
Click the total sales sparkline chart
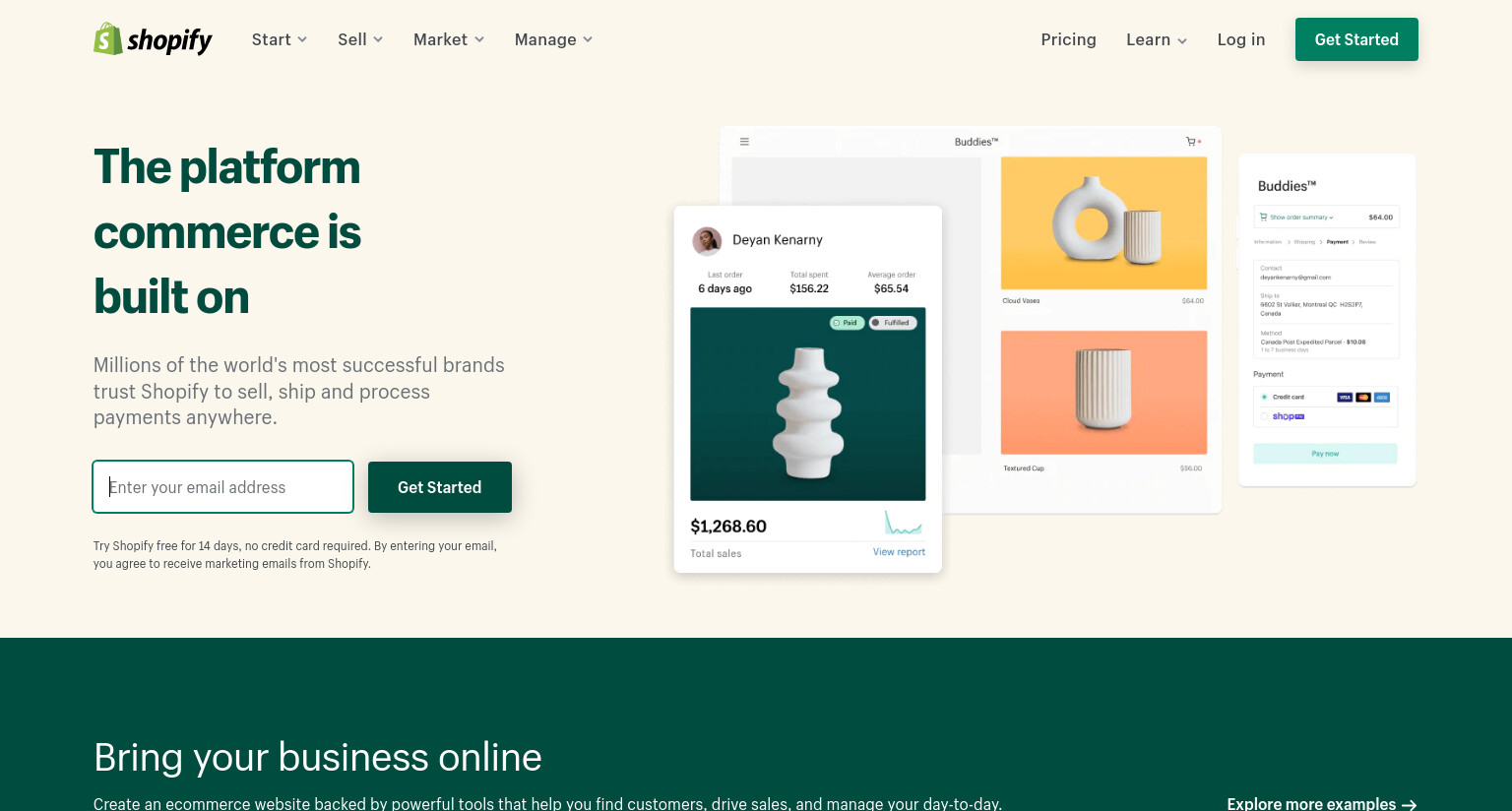(903, 523)
